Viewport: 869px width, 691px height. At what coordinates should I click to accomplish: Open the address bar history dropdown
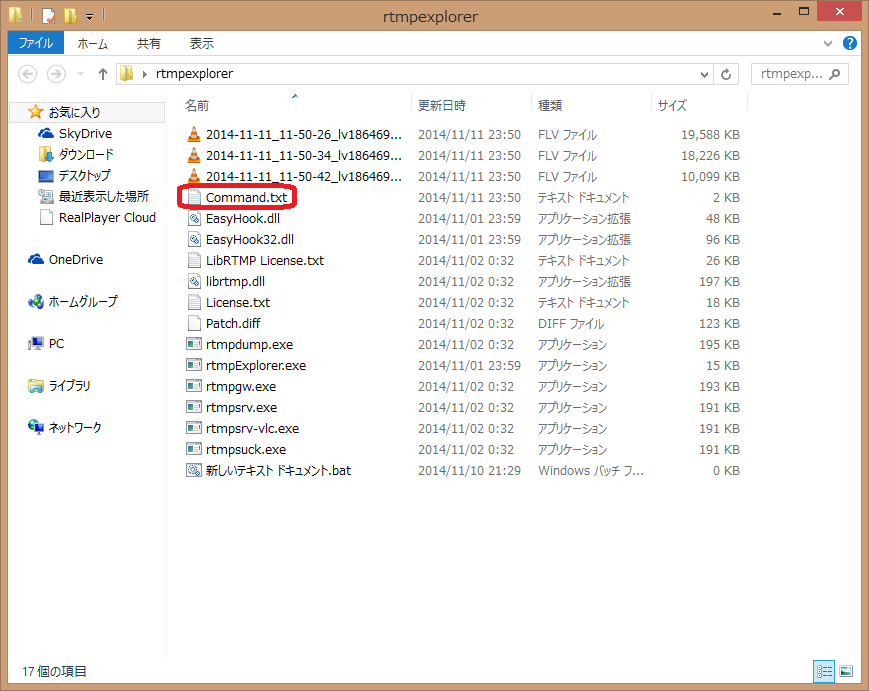click(x=704, y=74)
